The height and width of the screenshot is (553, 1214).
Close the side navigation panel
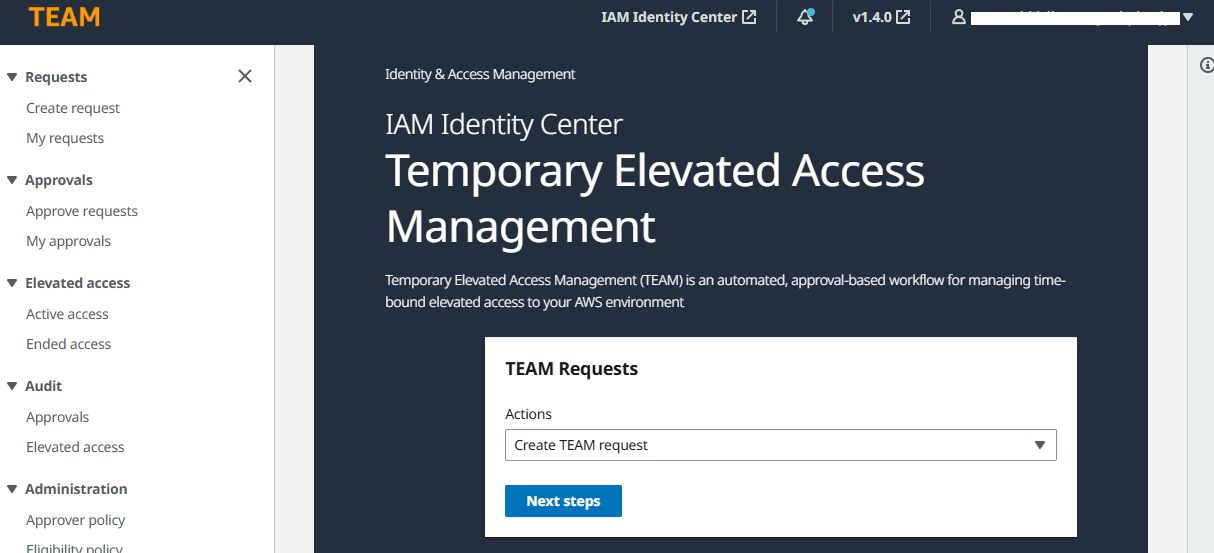[245, 77]
